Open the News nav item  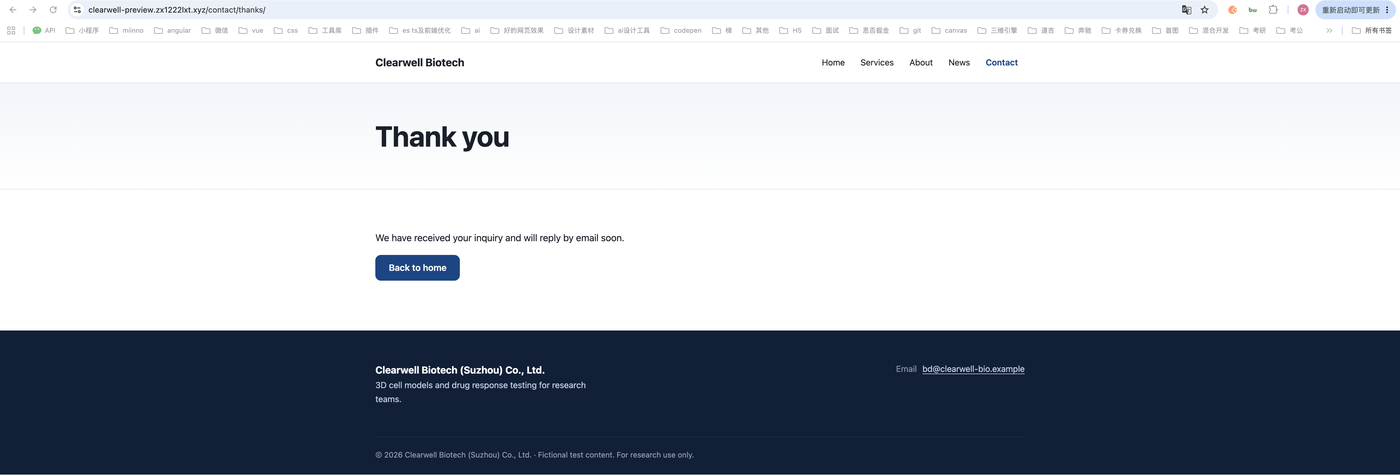(959, 62)
